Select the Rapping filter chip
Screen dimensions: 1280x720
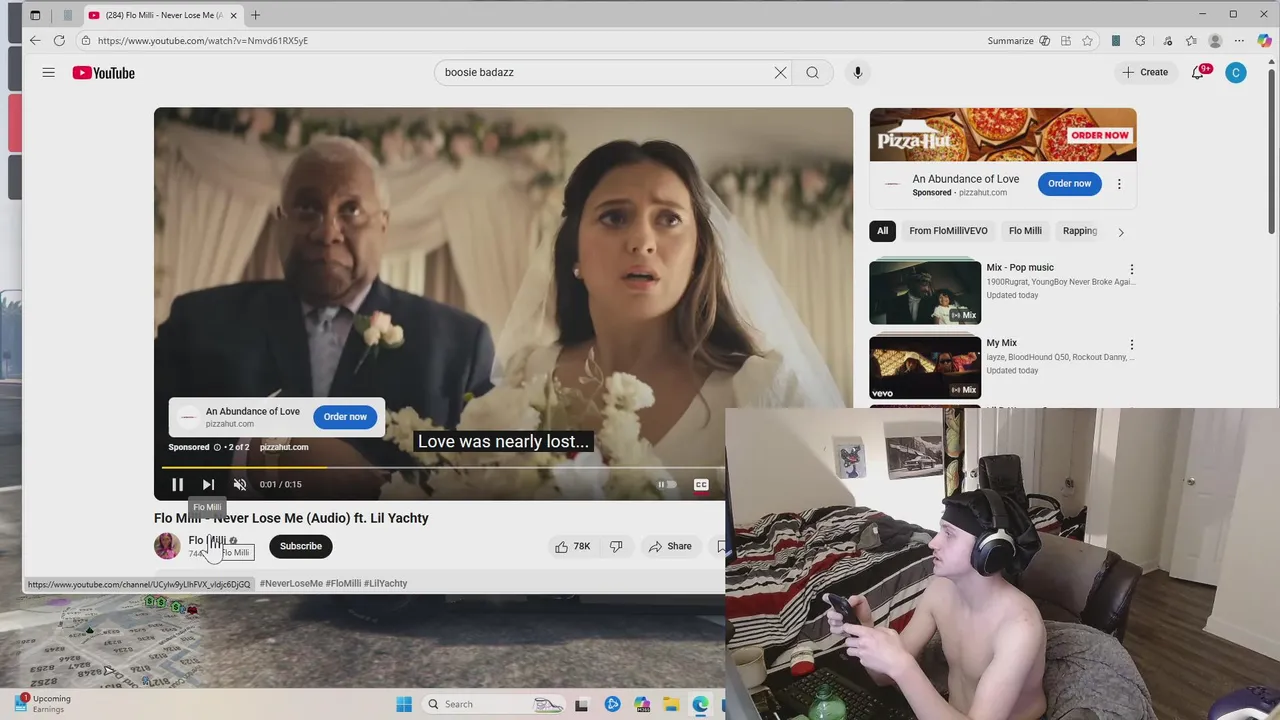pyautogui.click(x=1080, y=231)
